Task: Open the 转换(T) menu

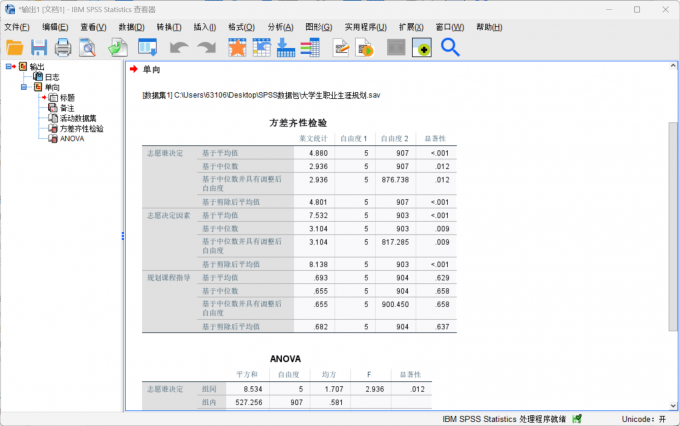Action: [x=169, y=27]
